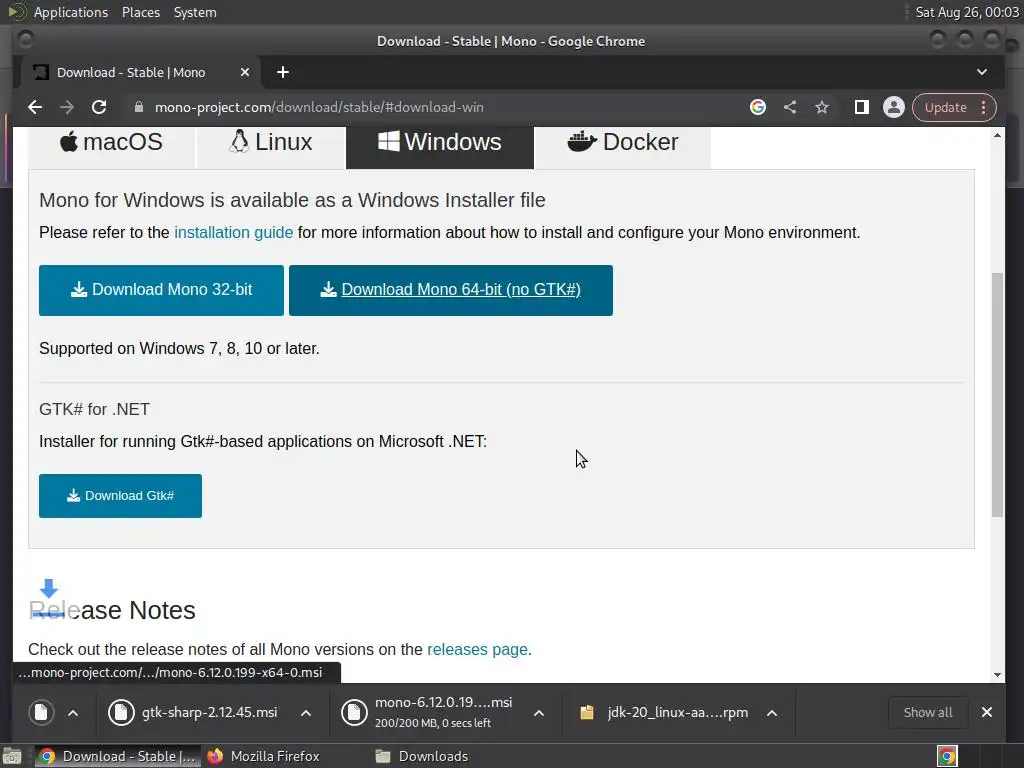1024x768 pixels.
Task: Click Show all downloads button
Action: click(x=927, y=712)
